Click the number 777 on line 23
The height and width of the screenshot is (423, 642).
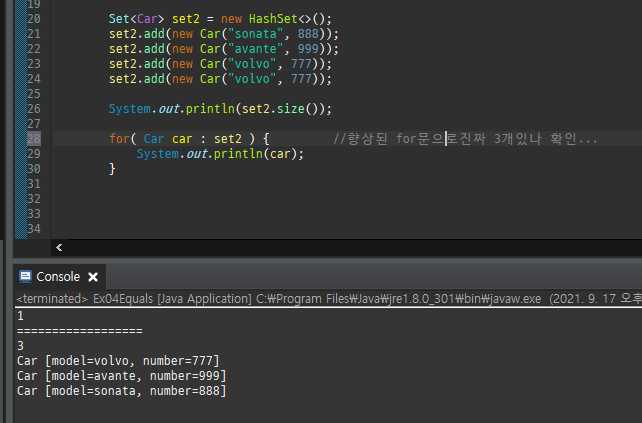click(x=301, y=64)
